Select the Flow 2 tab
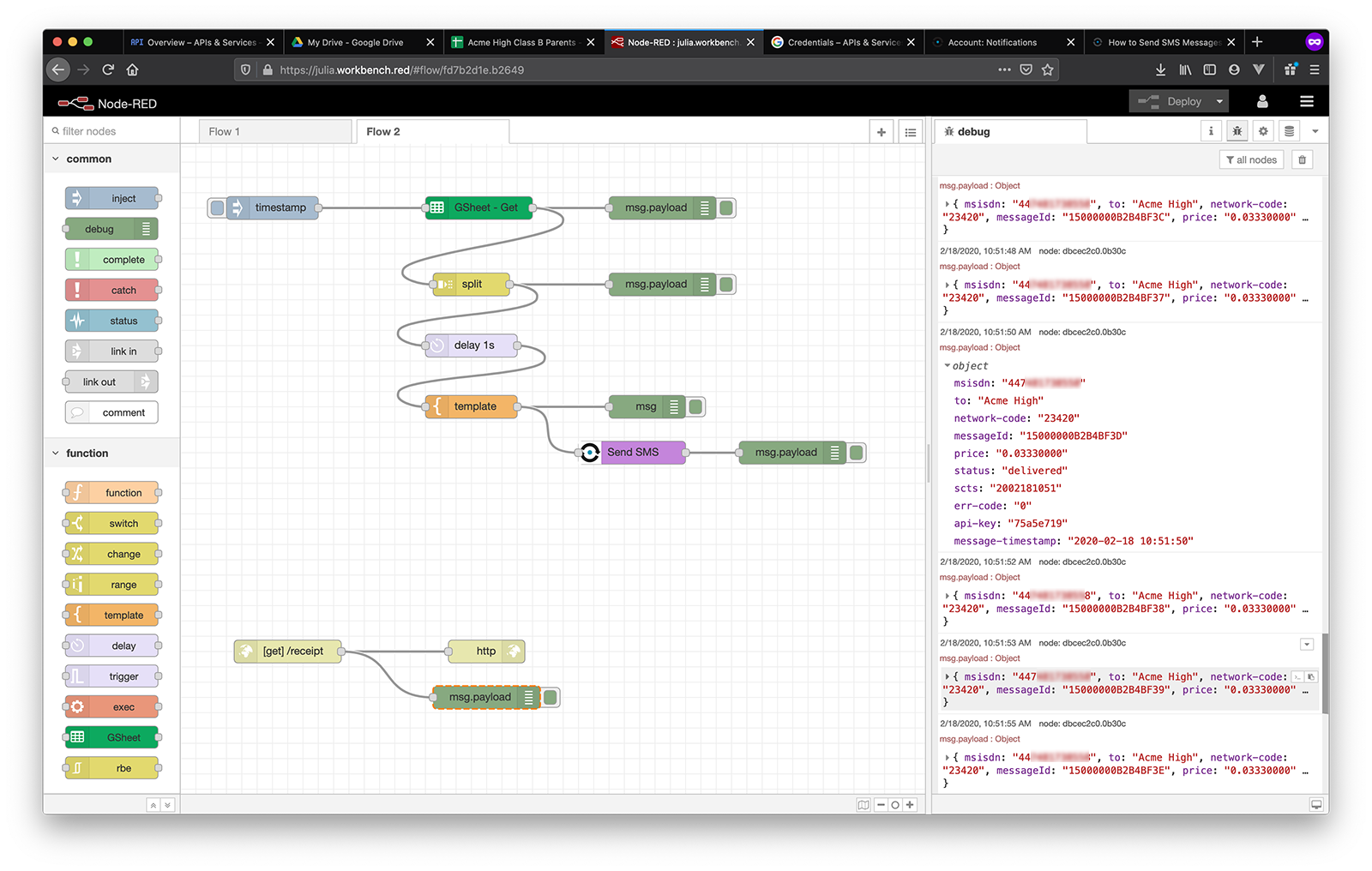 click(433, 131)
